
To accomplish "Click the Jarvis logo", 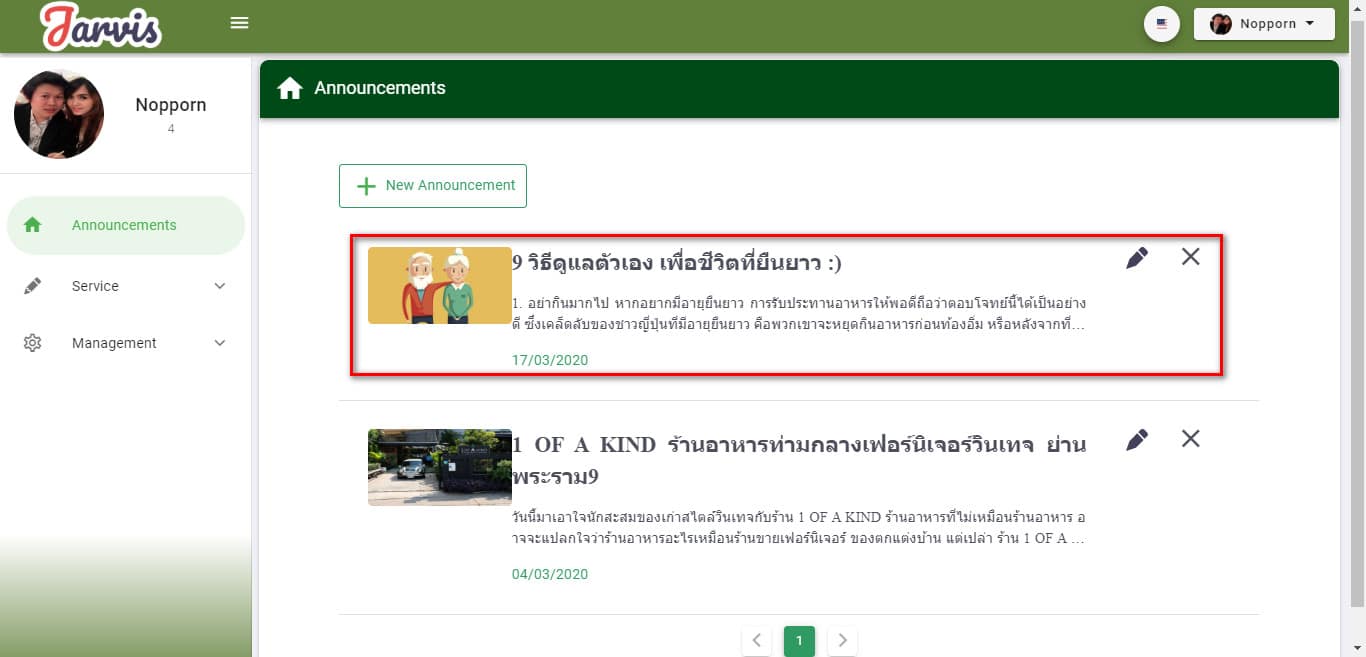I will [x=100, y=26].
